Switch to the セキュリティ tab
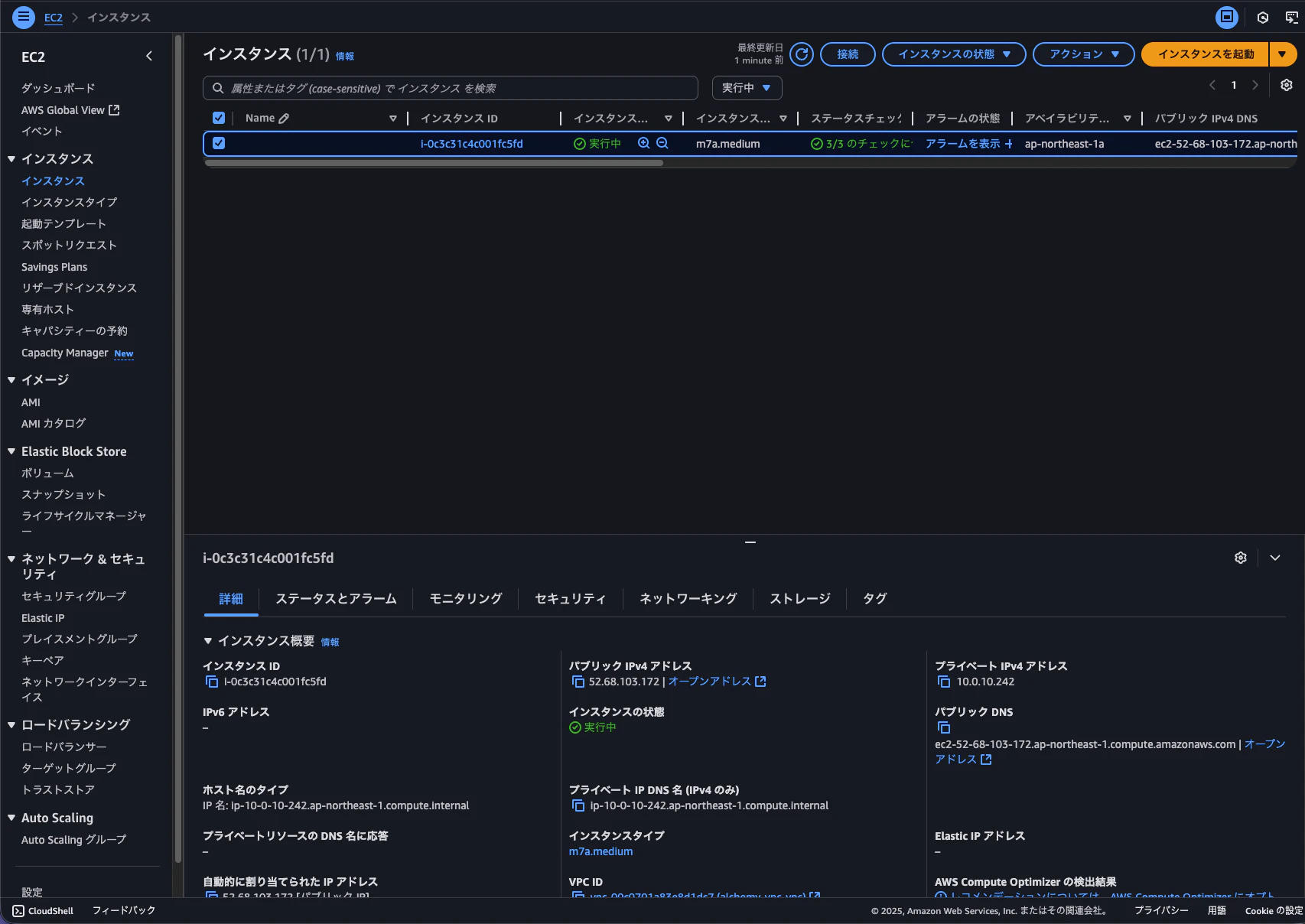This screenshot has height=924, width=1305. click(x=571, y=599)
